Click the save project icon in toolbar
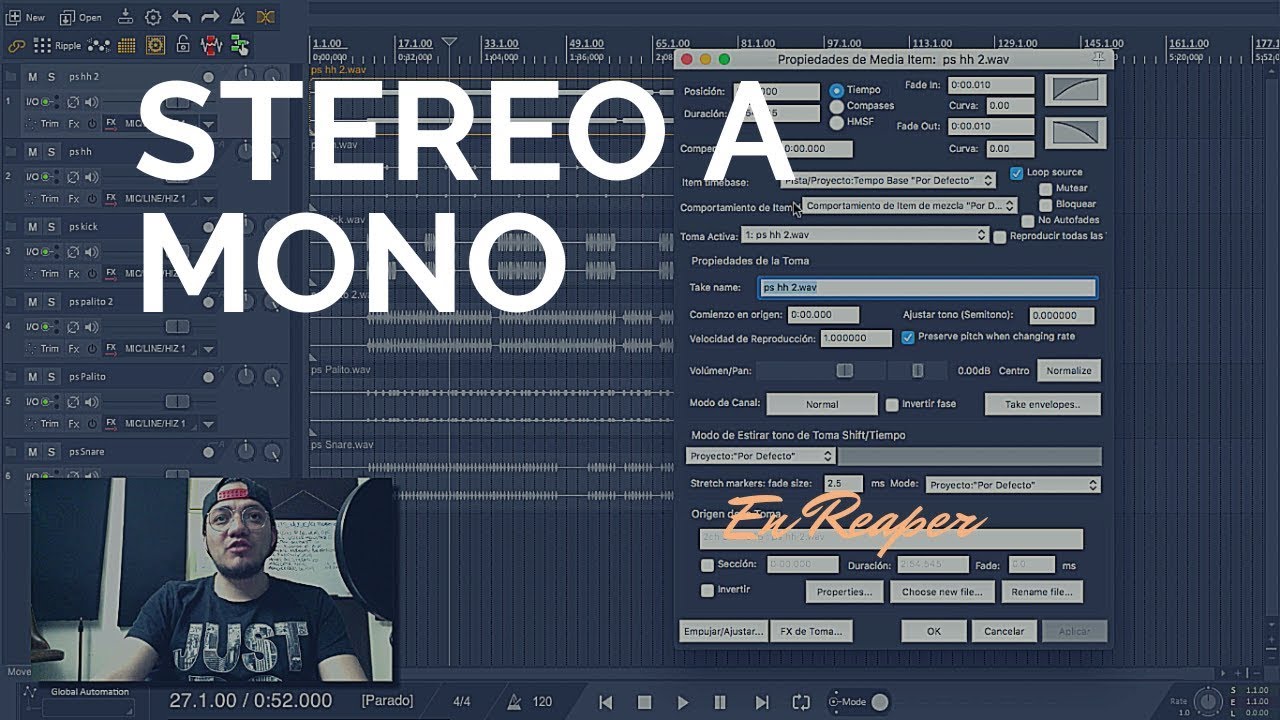The height and width of the screenshot is (720, 1280). 125,17
